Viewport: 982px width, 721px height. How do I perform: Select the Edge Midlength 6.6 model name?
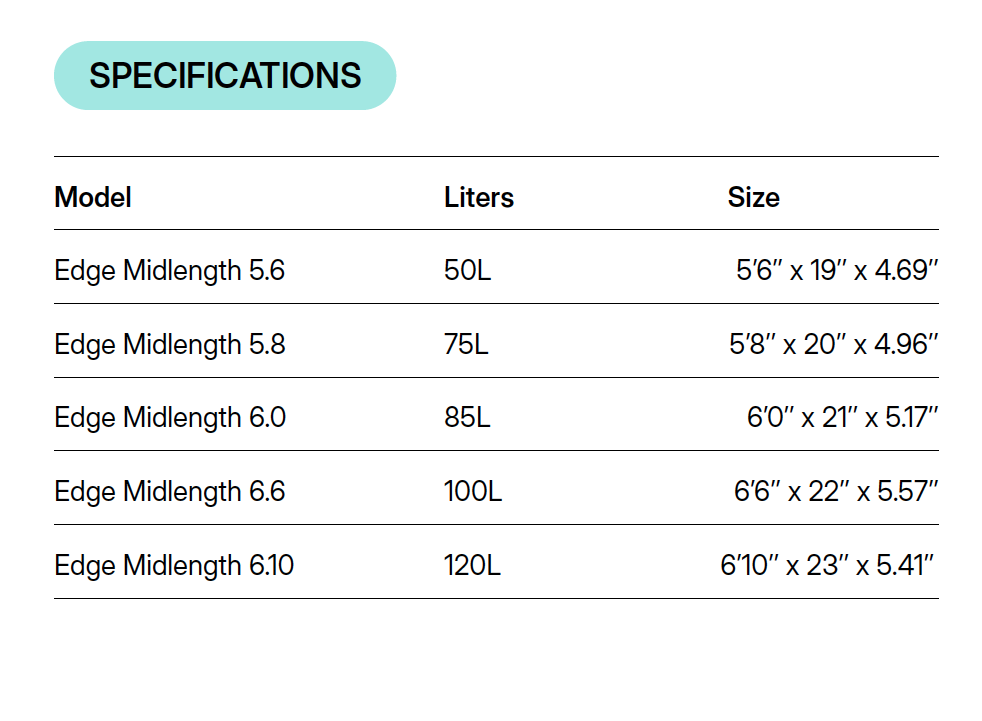tap(170, 491)
